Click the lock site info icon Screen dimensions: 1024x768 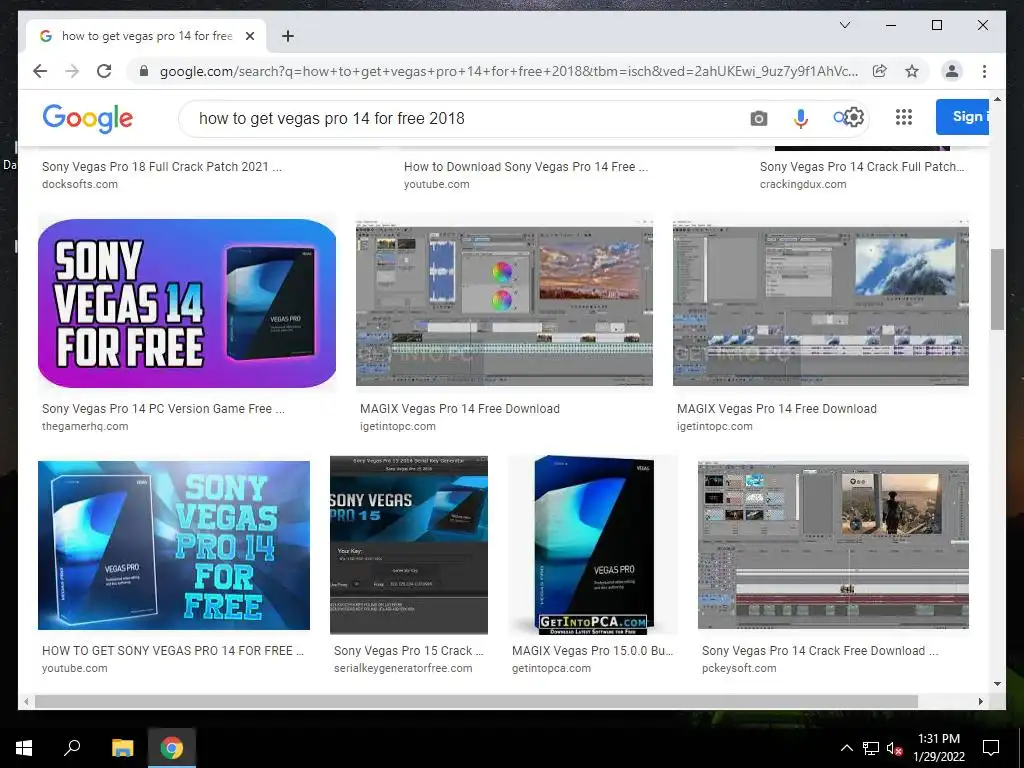144,71
